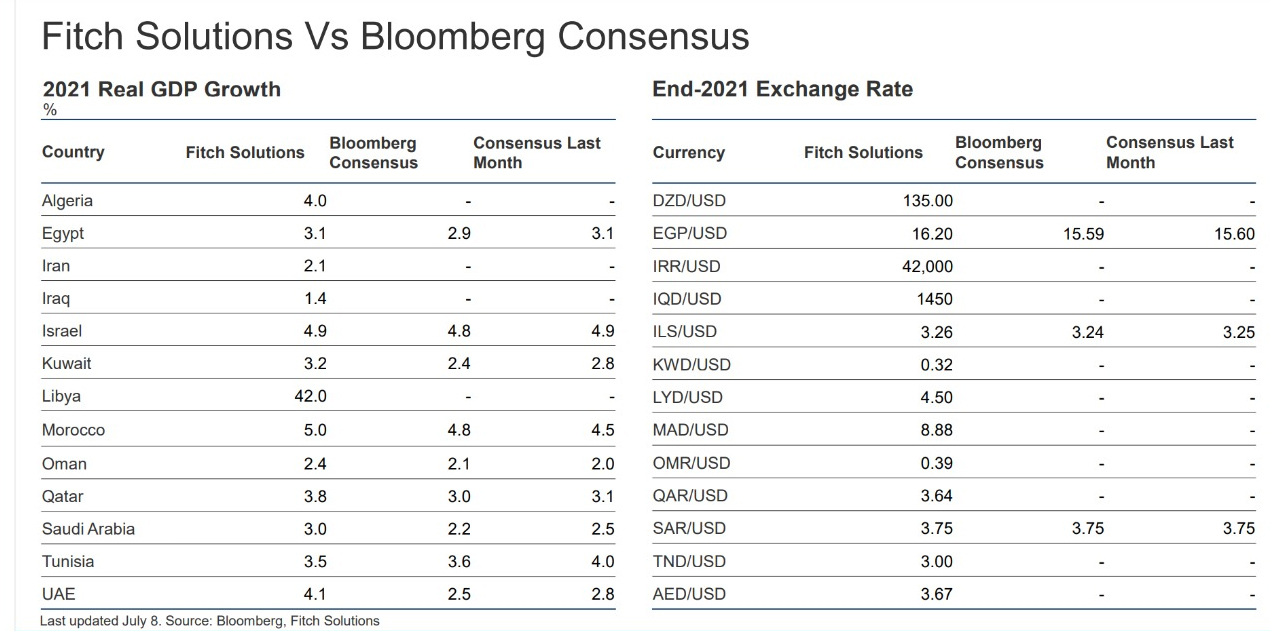This screenshot has width=1270, height=631.
Task: Click the EGP/USD currency label
Action: pos(689,233)
